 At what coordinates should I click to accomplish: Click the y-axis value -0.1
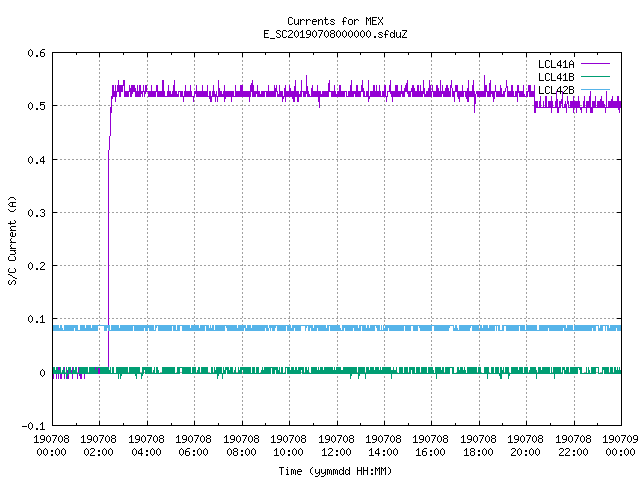tap(33, 426)
